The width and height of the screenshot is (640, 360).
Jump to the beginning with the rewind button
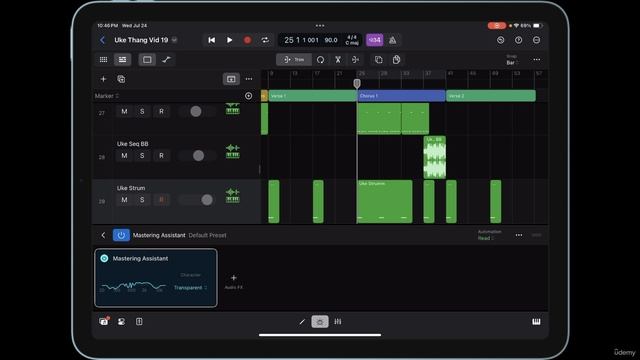(x=211, y=40)
